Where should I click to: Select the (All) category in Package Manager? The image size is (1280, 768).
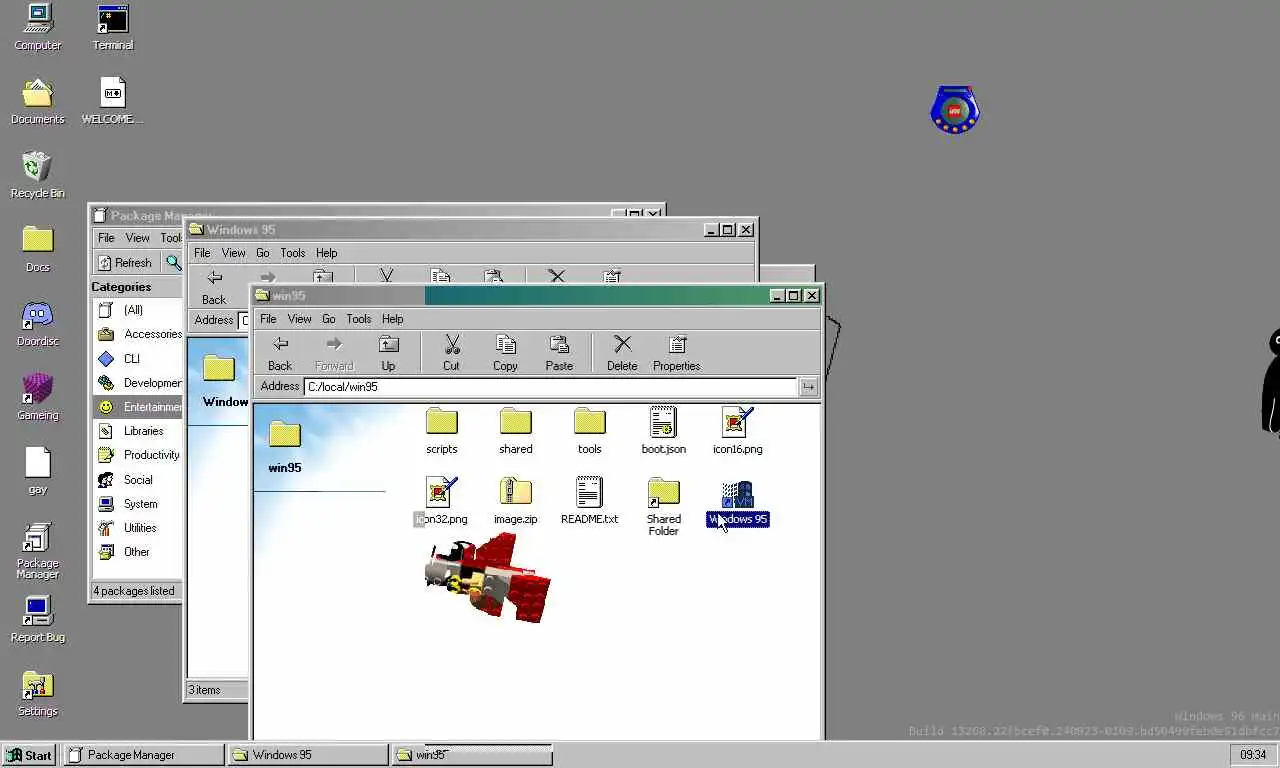(x=137, y=310)
